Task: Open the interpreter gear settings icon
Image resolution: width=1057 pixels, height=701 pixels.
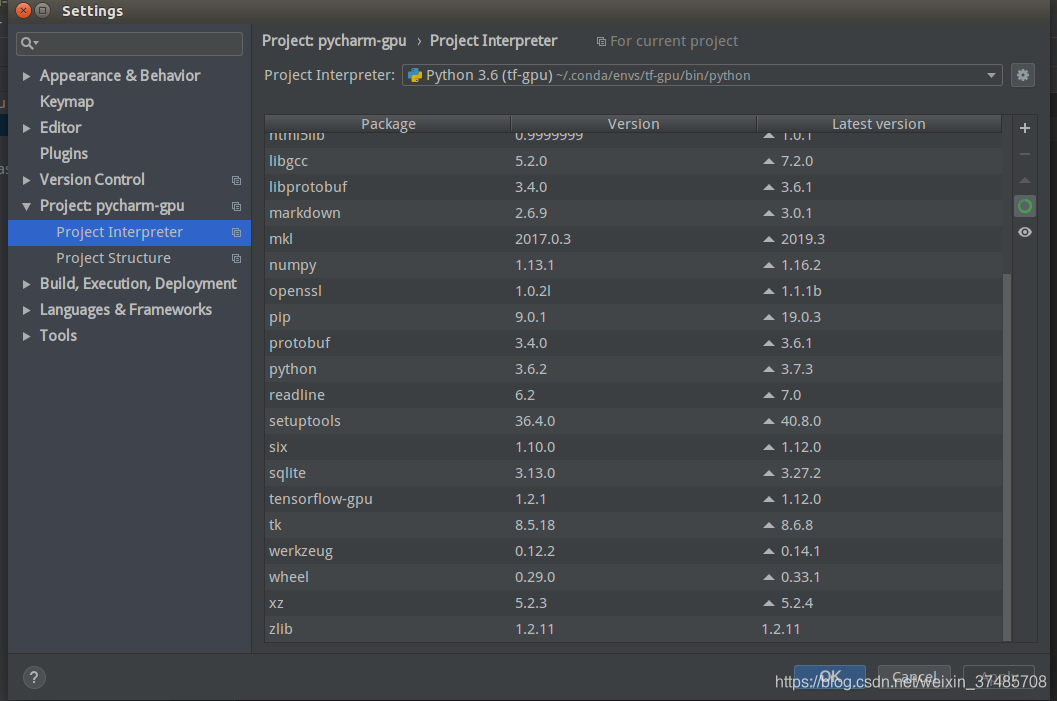Action: point(1023,75)
